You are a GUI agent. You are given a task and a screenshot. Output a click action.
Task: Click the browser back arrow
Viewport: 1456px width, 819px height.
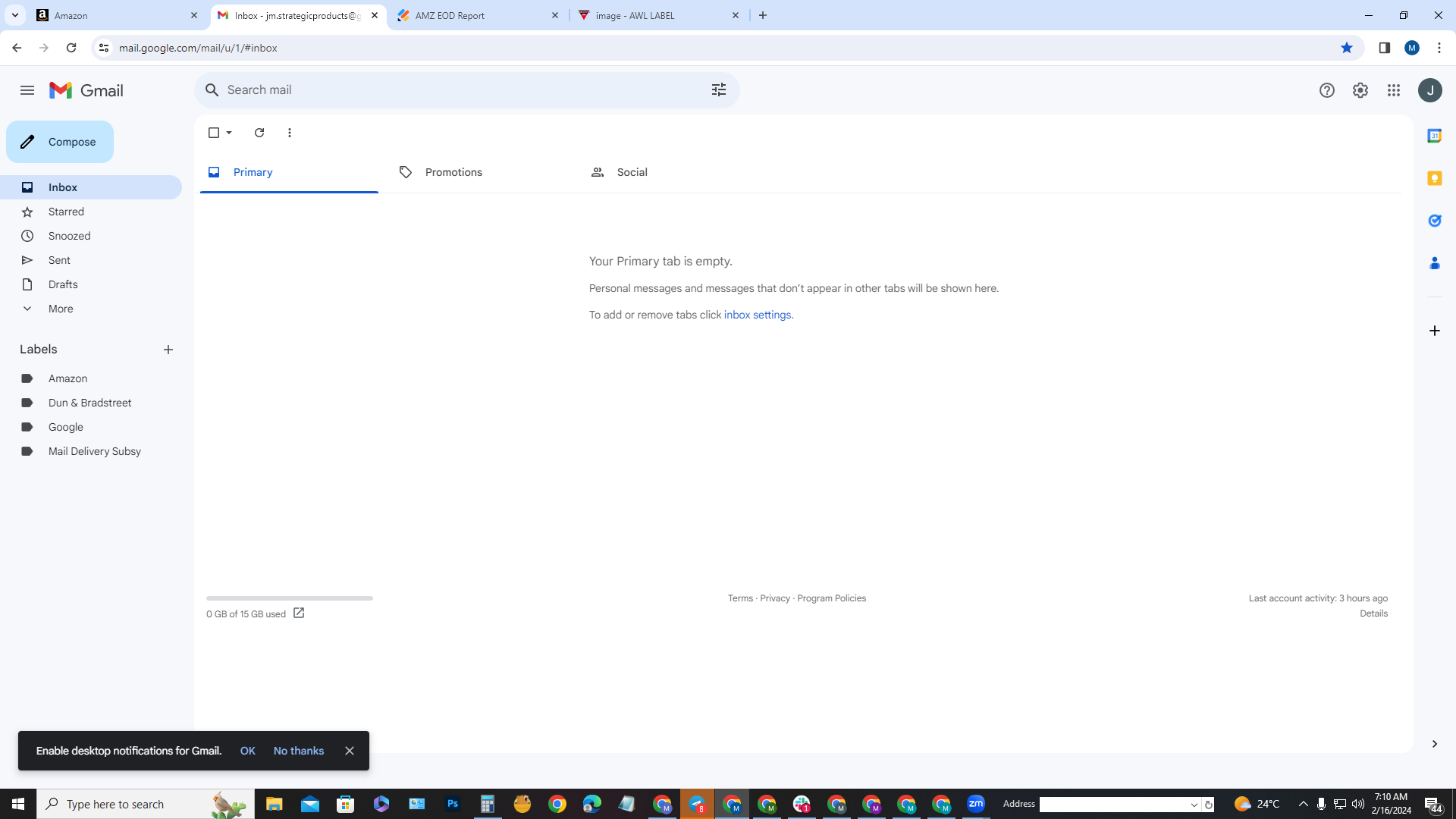17,48
